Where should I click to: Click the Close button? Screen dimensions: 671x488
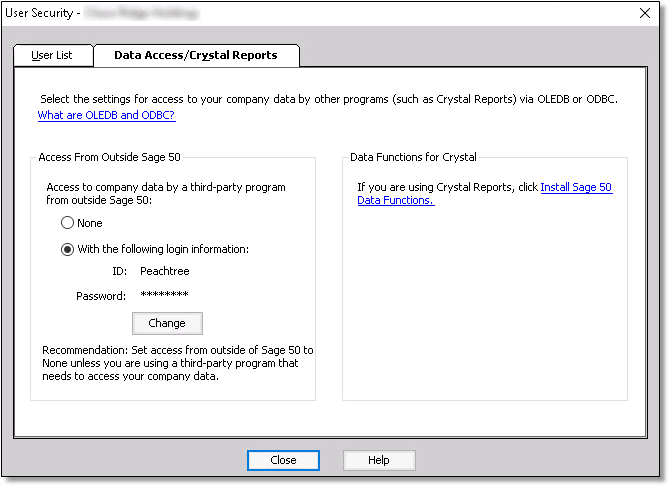tap(283, 460)
